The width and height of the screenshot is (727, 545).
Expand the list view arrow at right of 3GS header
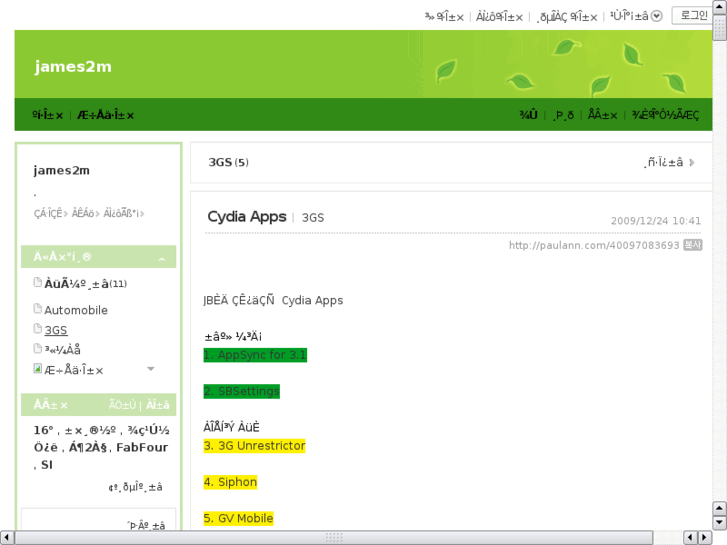[x=692, y=162]
